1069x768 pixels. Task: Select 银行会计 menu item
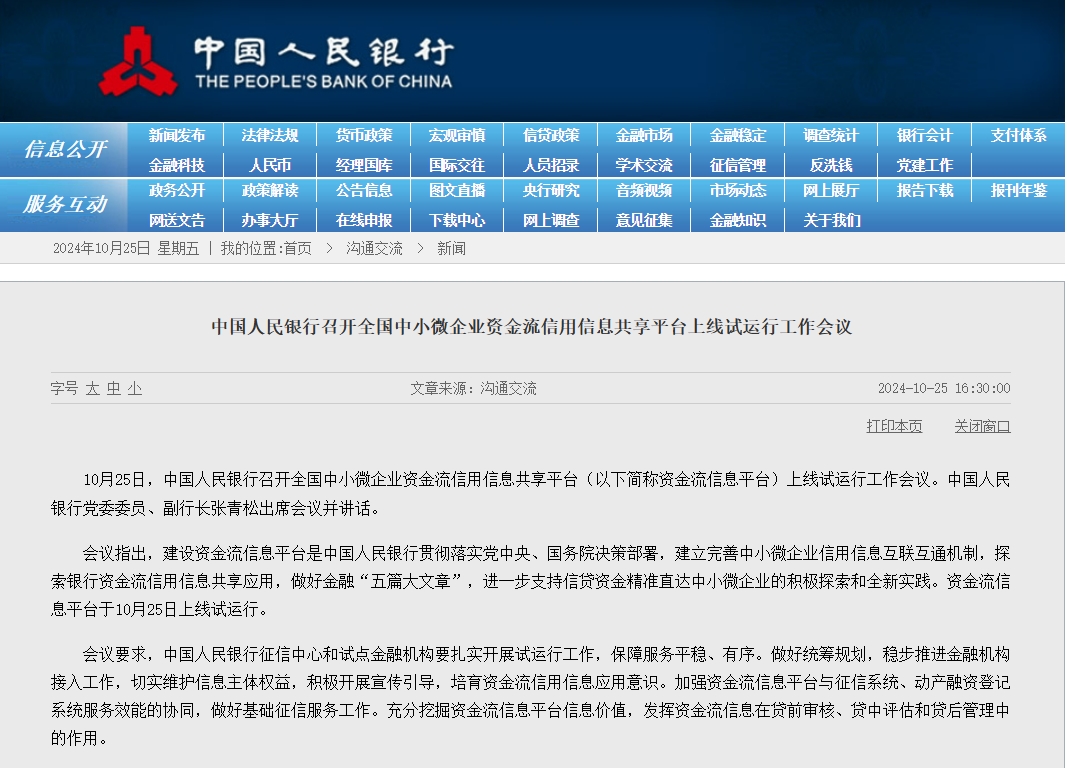[924, 136]
